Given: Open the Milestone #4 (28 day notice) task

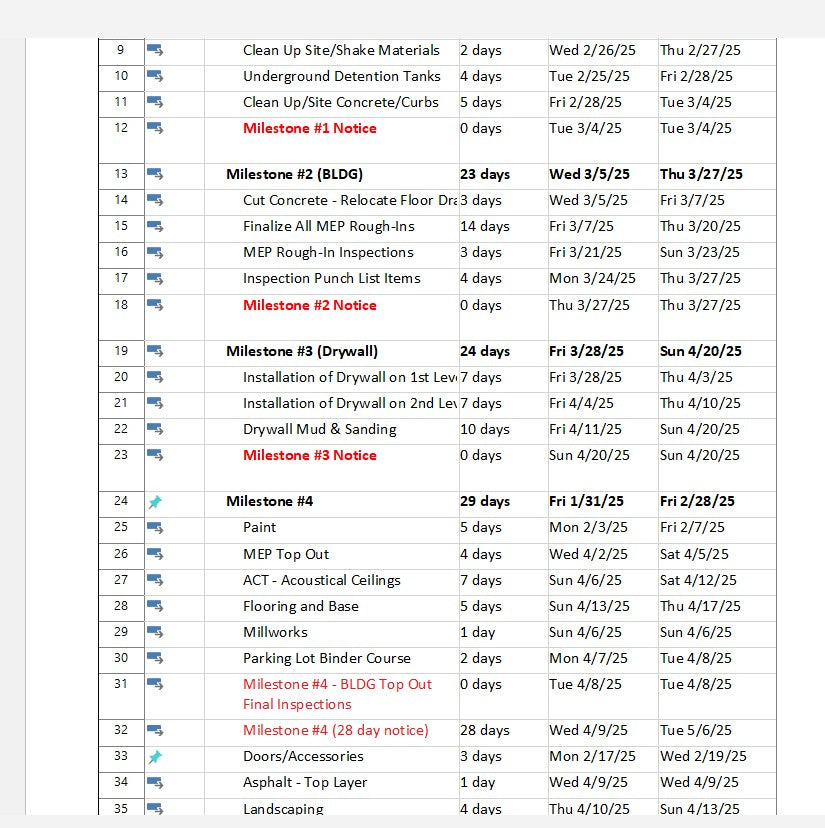Looking at the screenshot, I should click(335, 730).
